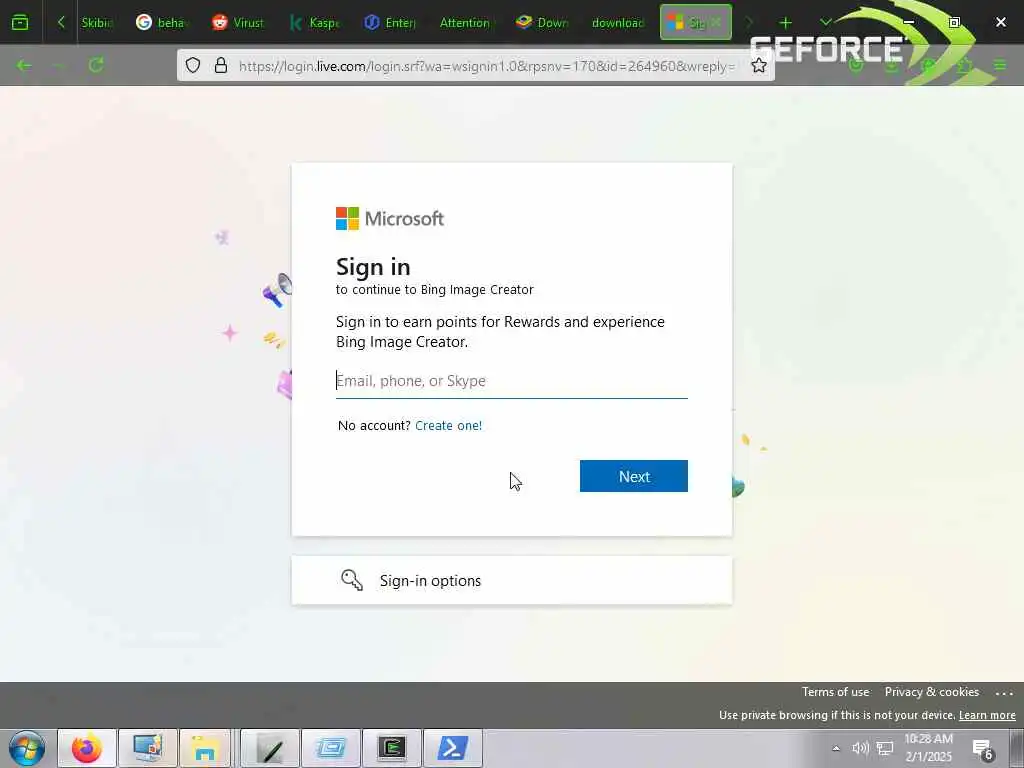1024x768 pixels.
Task: Open the green terminal taskbar app
Action: pos(392,748)
